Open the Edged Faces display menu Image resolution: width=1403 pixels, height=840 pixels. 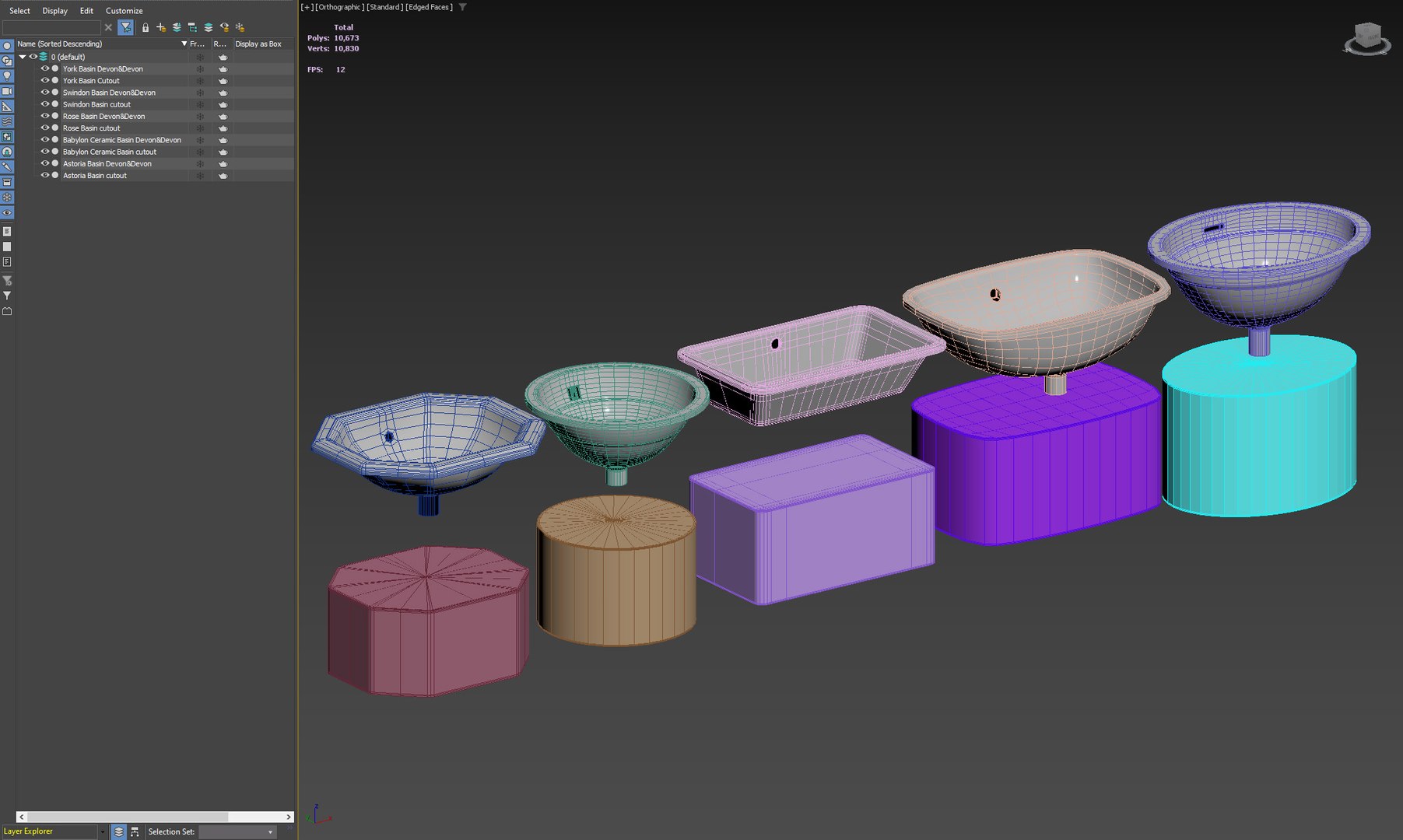point(429,7)
